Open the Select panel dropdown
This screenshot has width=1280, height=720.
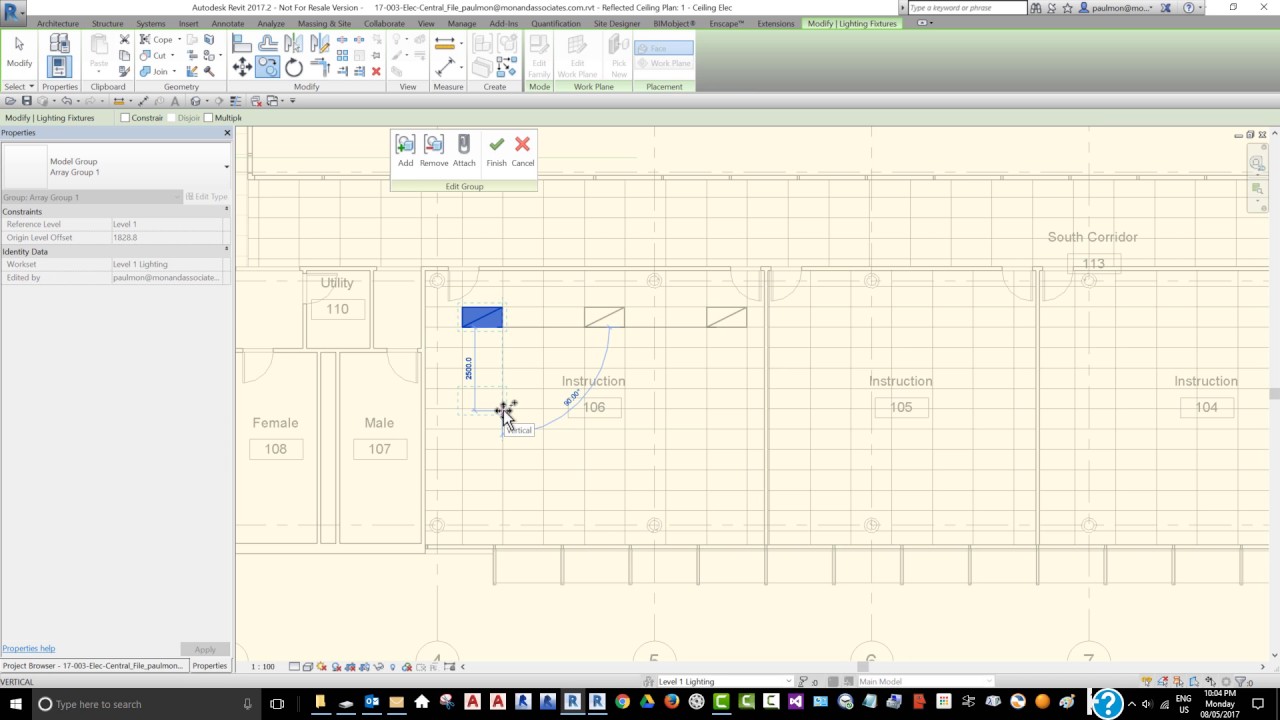point(19,87)
